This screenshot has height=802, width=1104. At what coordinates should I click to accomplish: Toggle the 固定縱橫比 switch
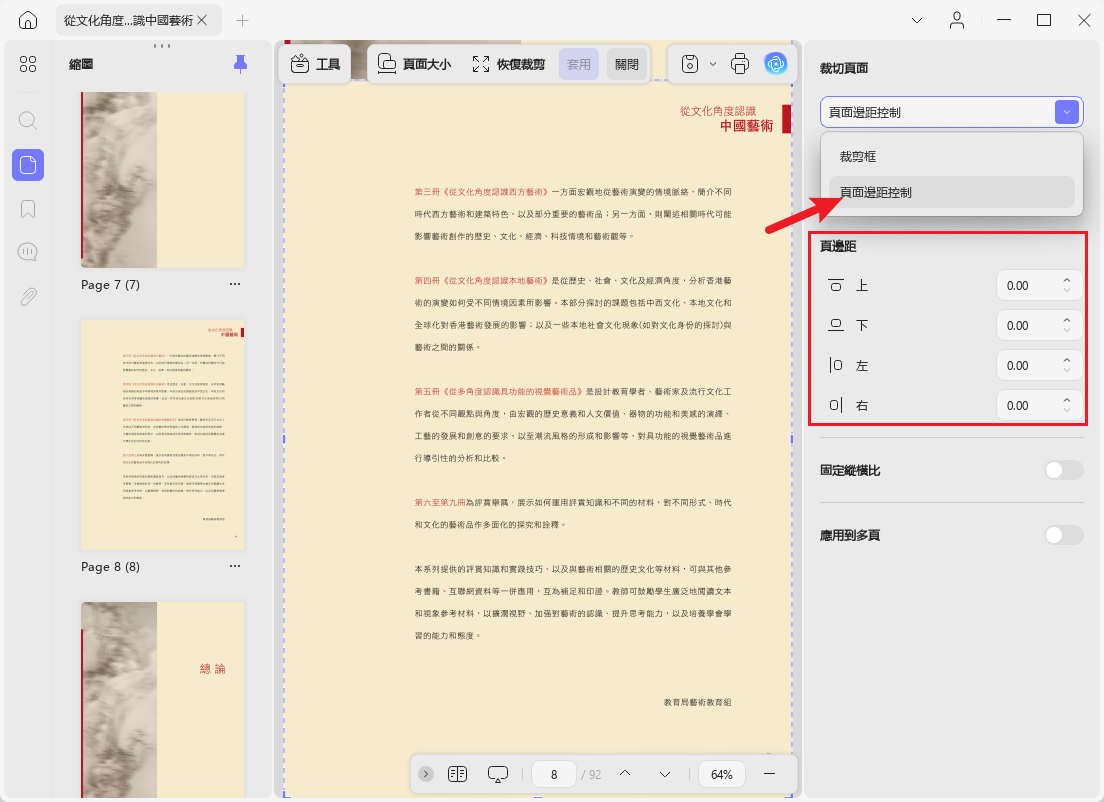coord(1063,470)
